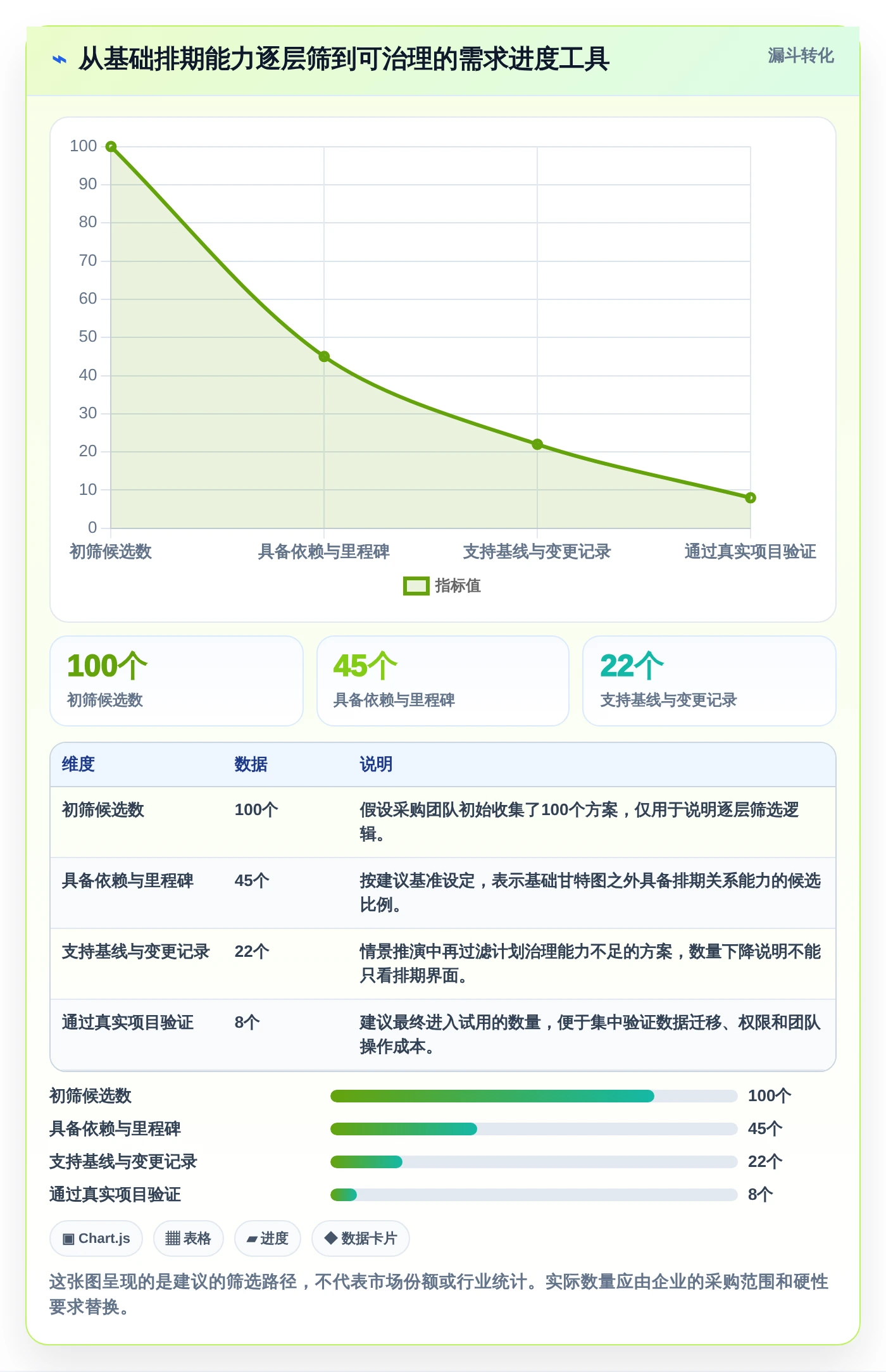Click the Chart.js tag chip
886x1372 pixels.
tap(96, 1238)
